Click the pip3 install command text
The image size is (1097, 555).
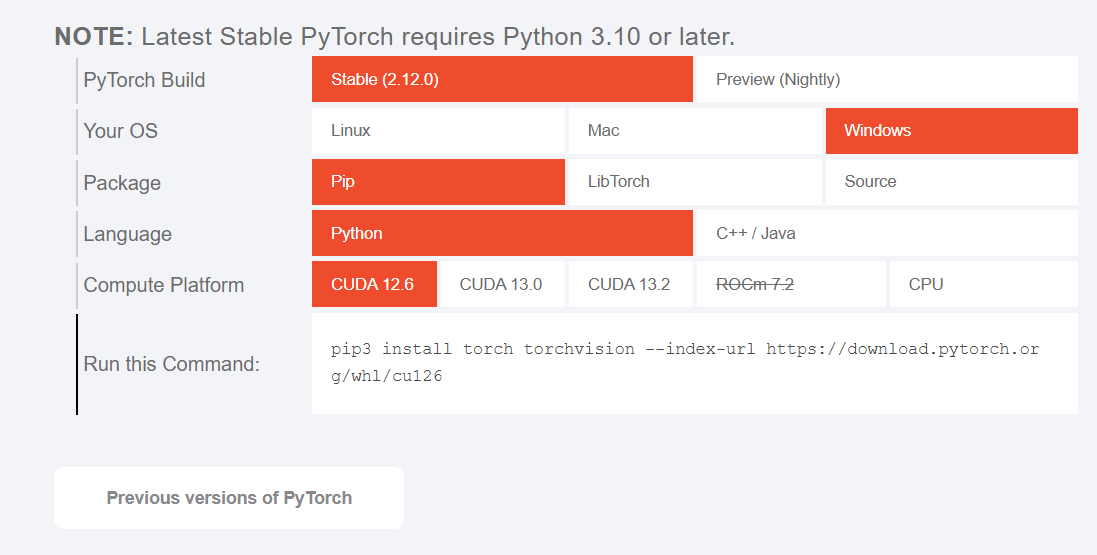pyautogui.click(x=685, y=363)
